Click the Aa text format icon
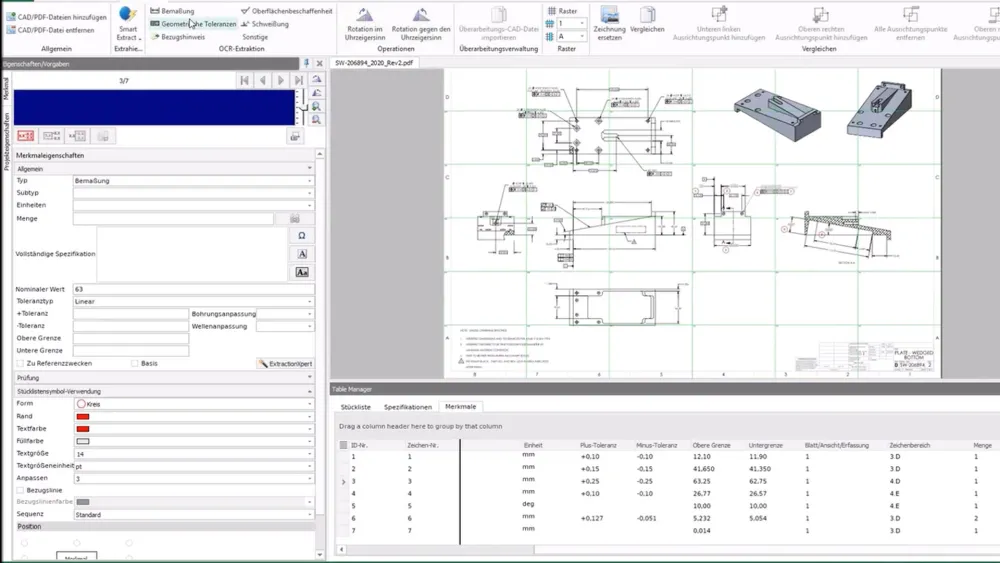The image size is (1000, 563). click(x=302, y=272)
